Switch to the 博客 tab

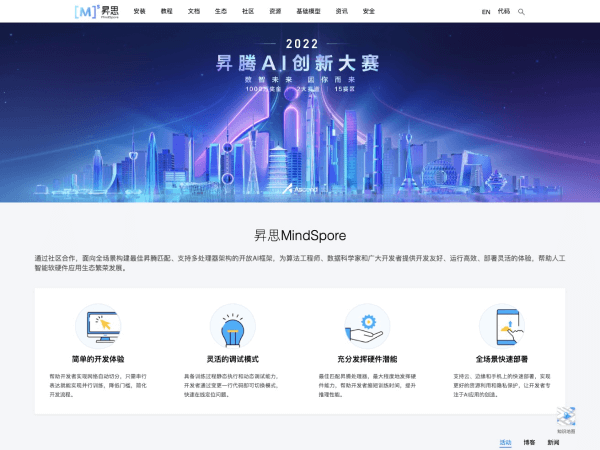529,441
